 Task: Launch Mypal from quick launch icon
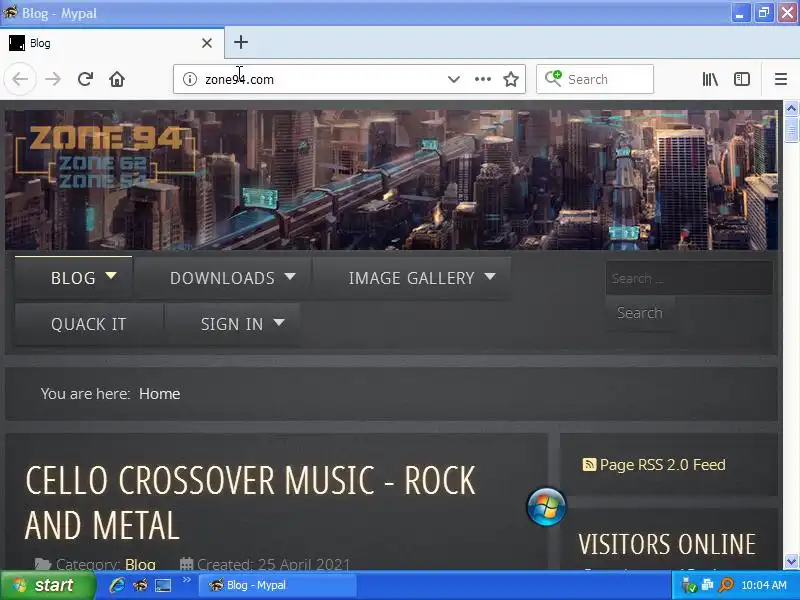pos(140,585)
